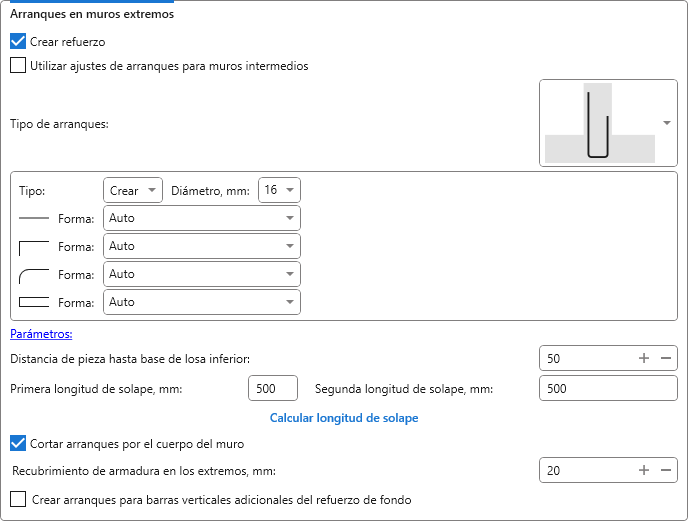
Task: Toggle Cortar arranques por el cuerpo del muro
Action: point(18,443)
